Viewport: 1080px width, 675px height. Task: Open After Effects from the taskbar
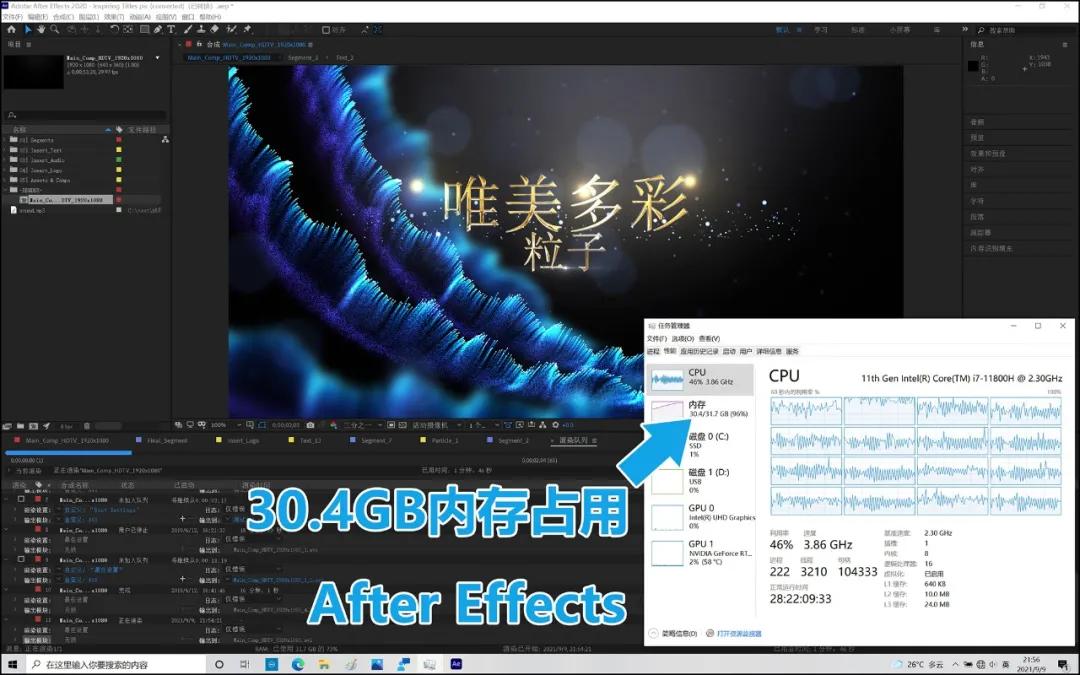pos(456,665)
